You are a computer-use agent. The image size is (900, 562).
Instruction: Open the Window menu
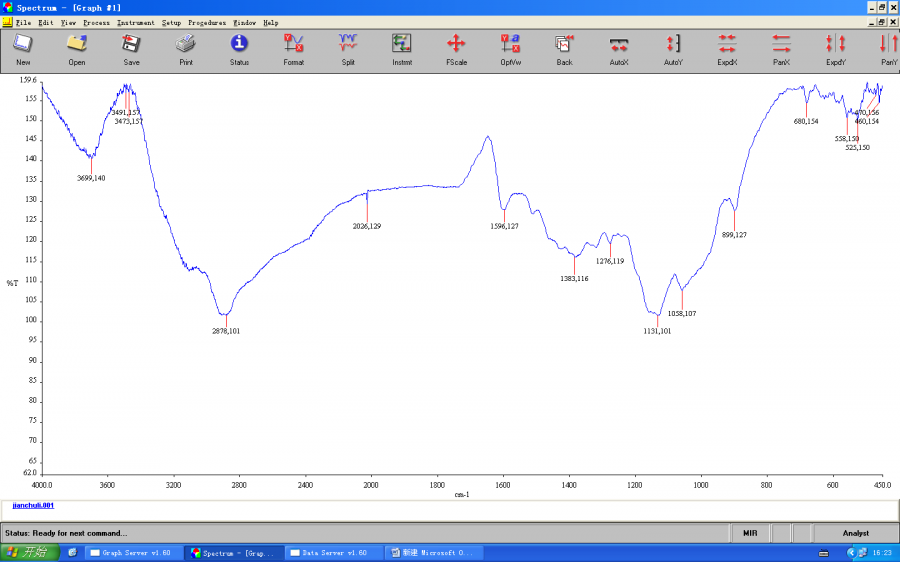point(245,23)
